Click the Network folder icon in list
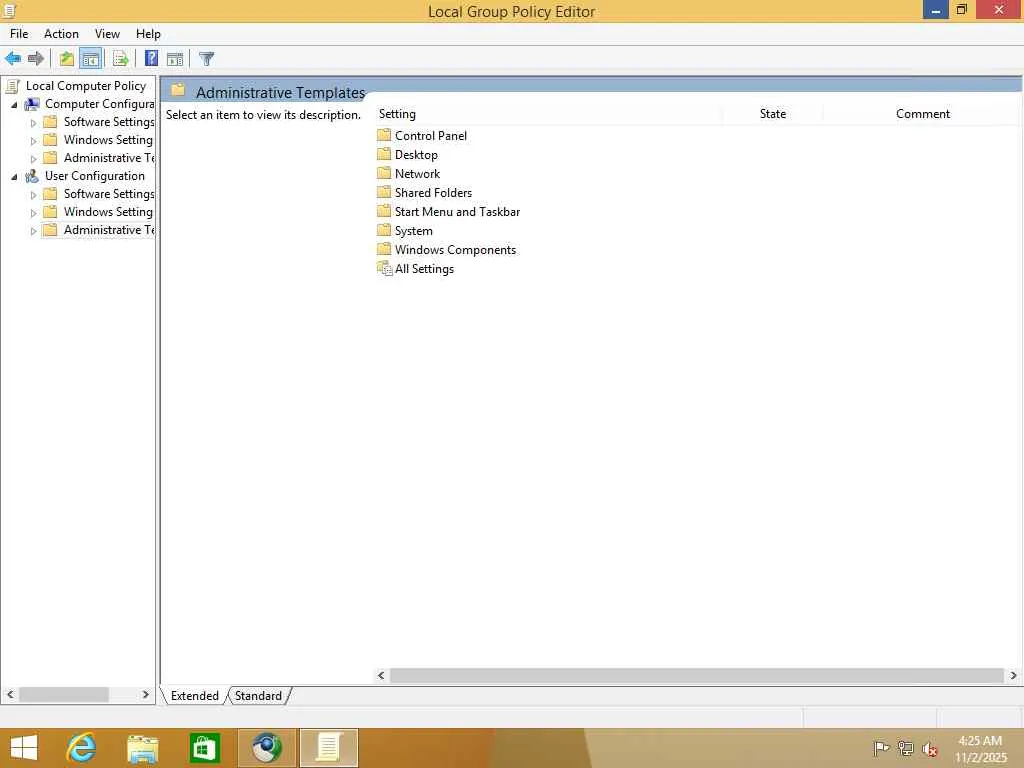Viewport: 1024px width, 768px height. coord(384,173)
